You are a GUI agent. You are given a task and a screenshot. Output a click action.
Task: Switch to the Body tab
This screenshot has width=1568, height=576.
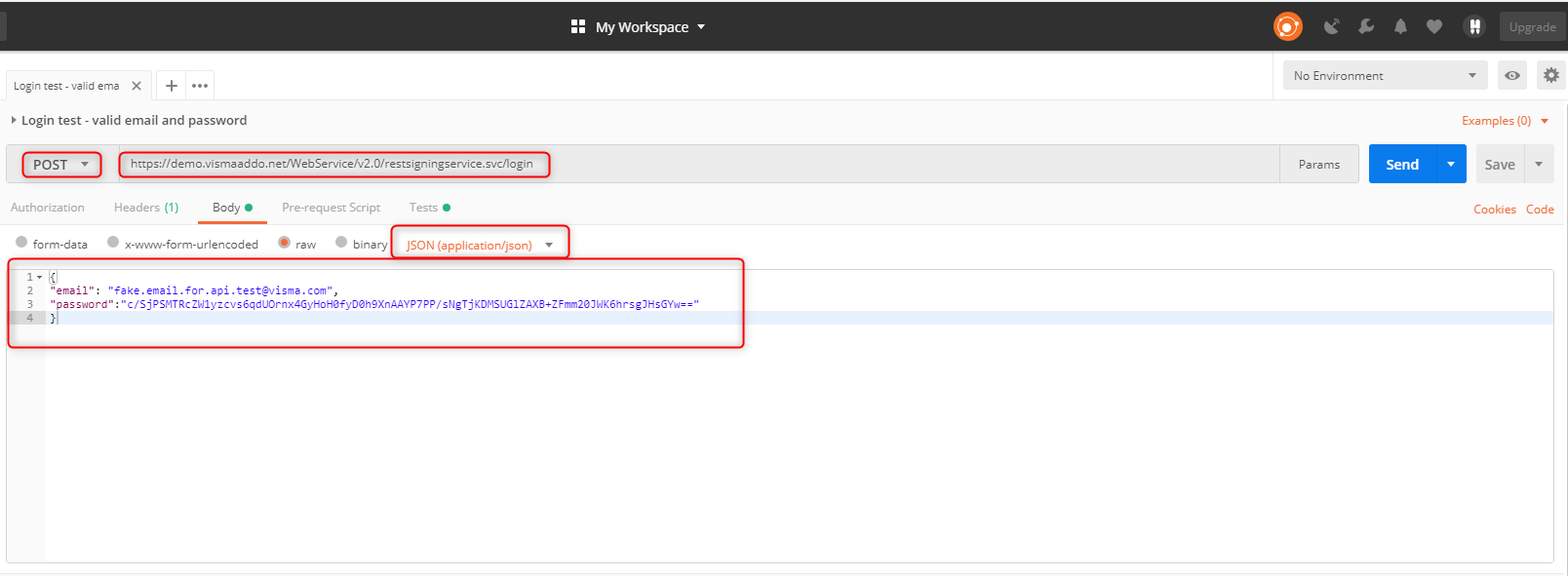tap(232, 208)
